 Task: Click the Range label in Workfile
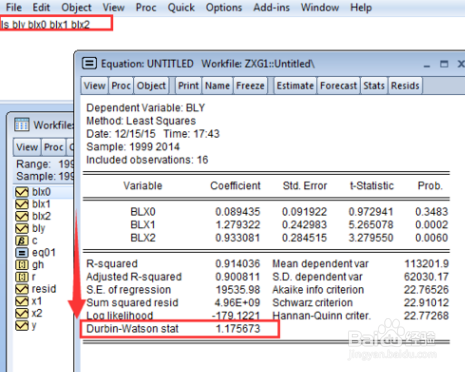click(33, 164)
